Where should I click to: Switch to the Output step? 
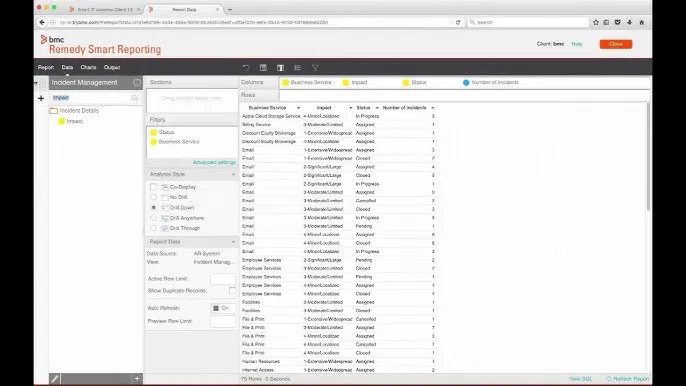coord(112,67)
